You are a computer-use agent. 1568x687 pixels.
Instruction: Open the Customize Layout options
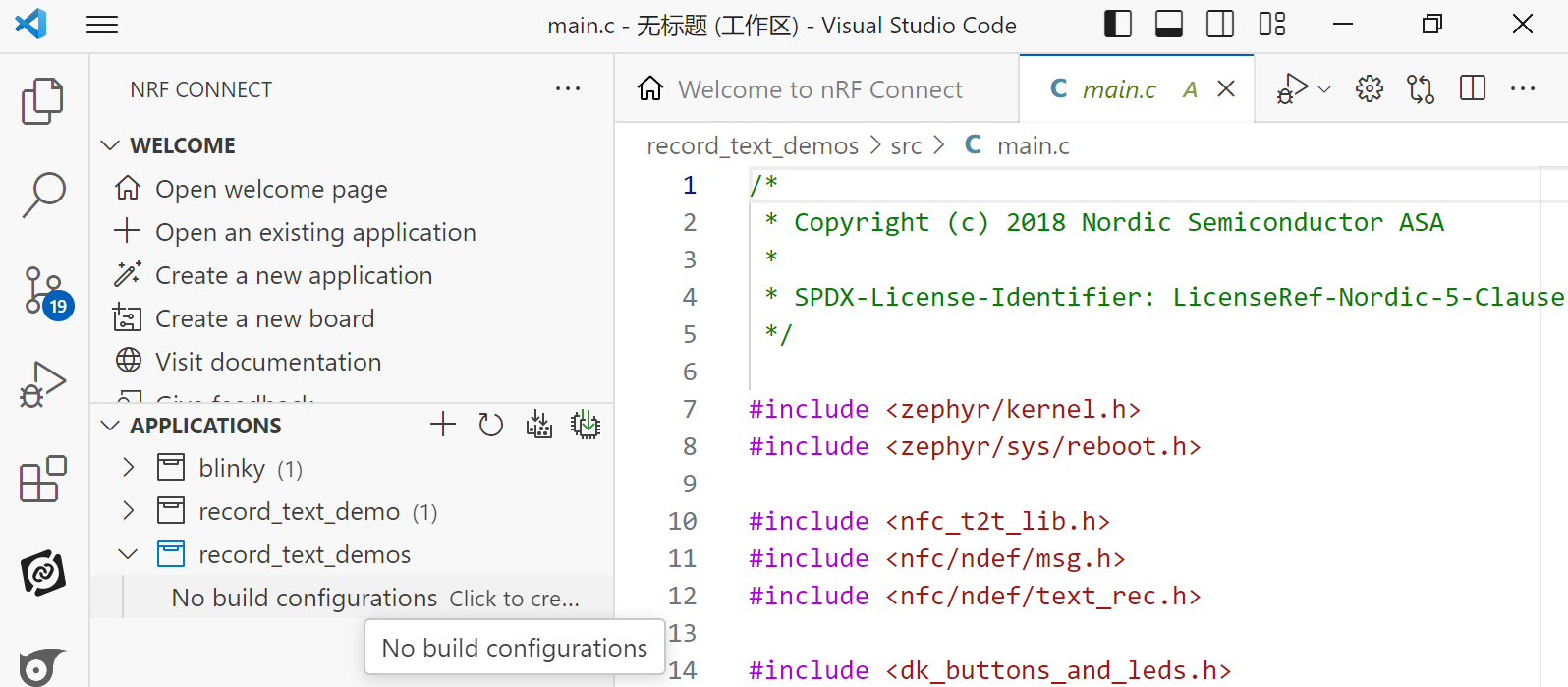(x=1272, y=24)
